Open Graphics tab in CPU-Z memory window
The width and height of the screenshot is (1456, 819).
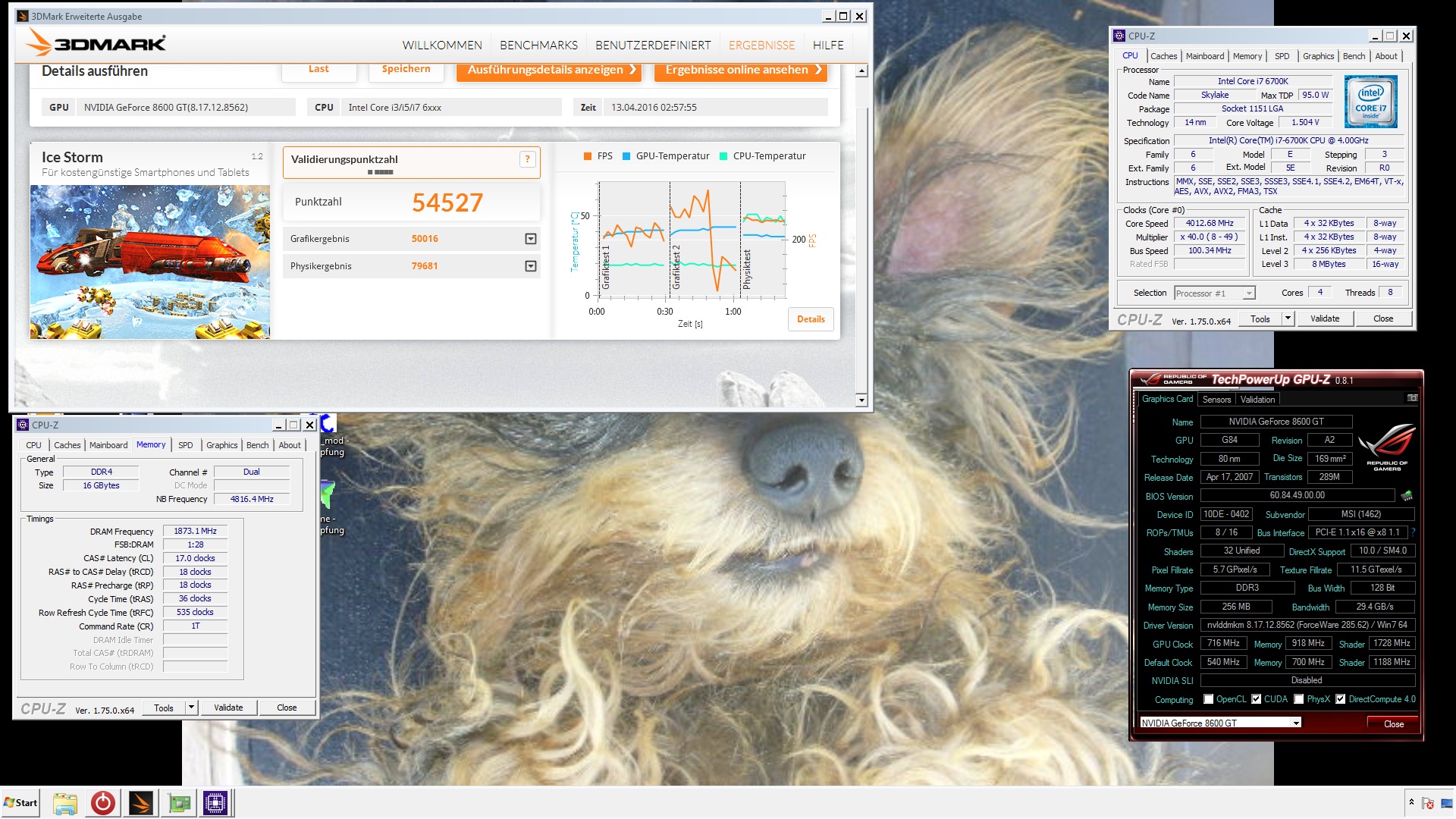point(222,445)
